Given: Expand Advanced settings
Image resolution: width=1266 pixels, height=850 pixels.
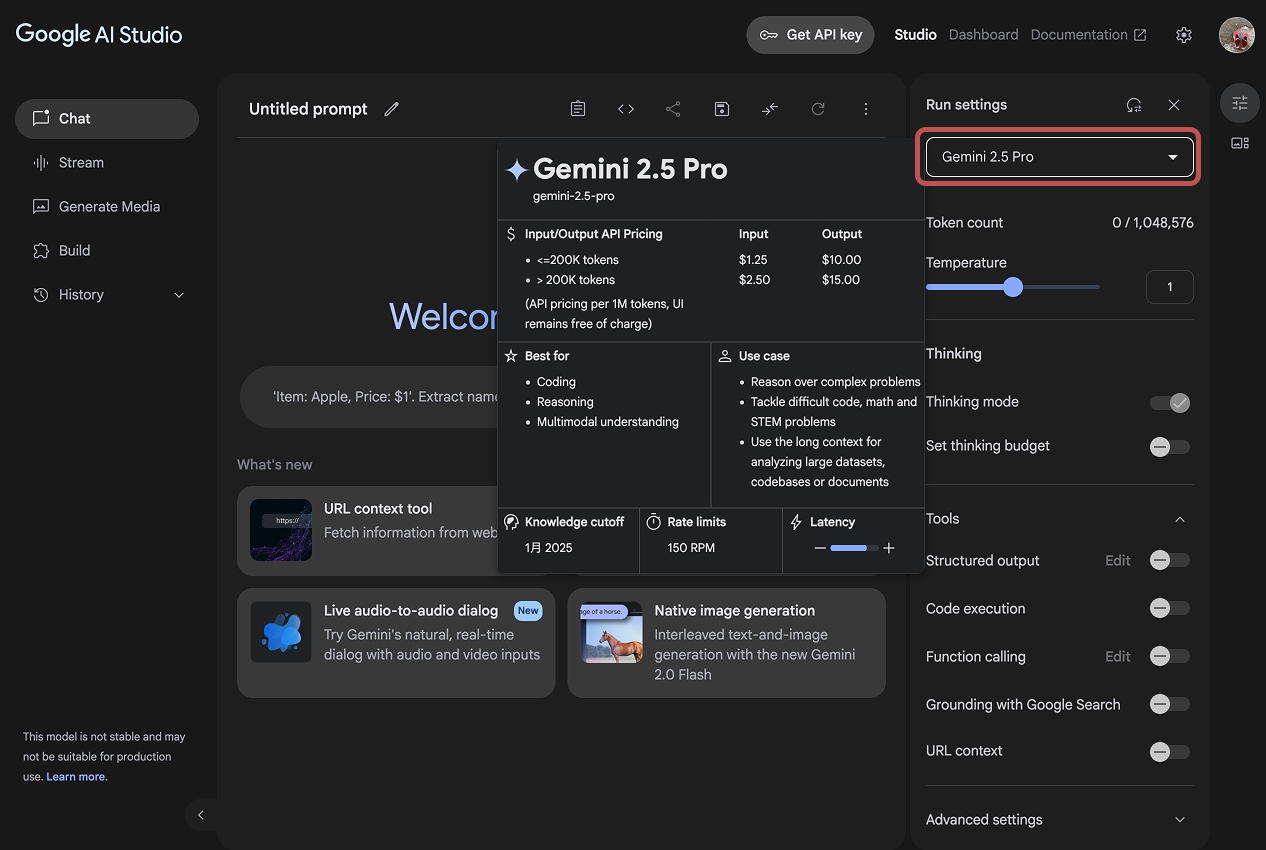Looking at the screenshot, I should pyautogui.click(x=1059, y=820).
